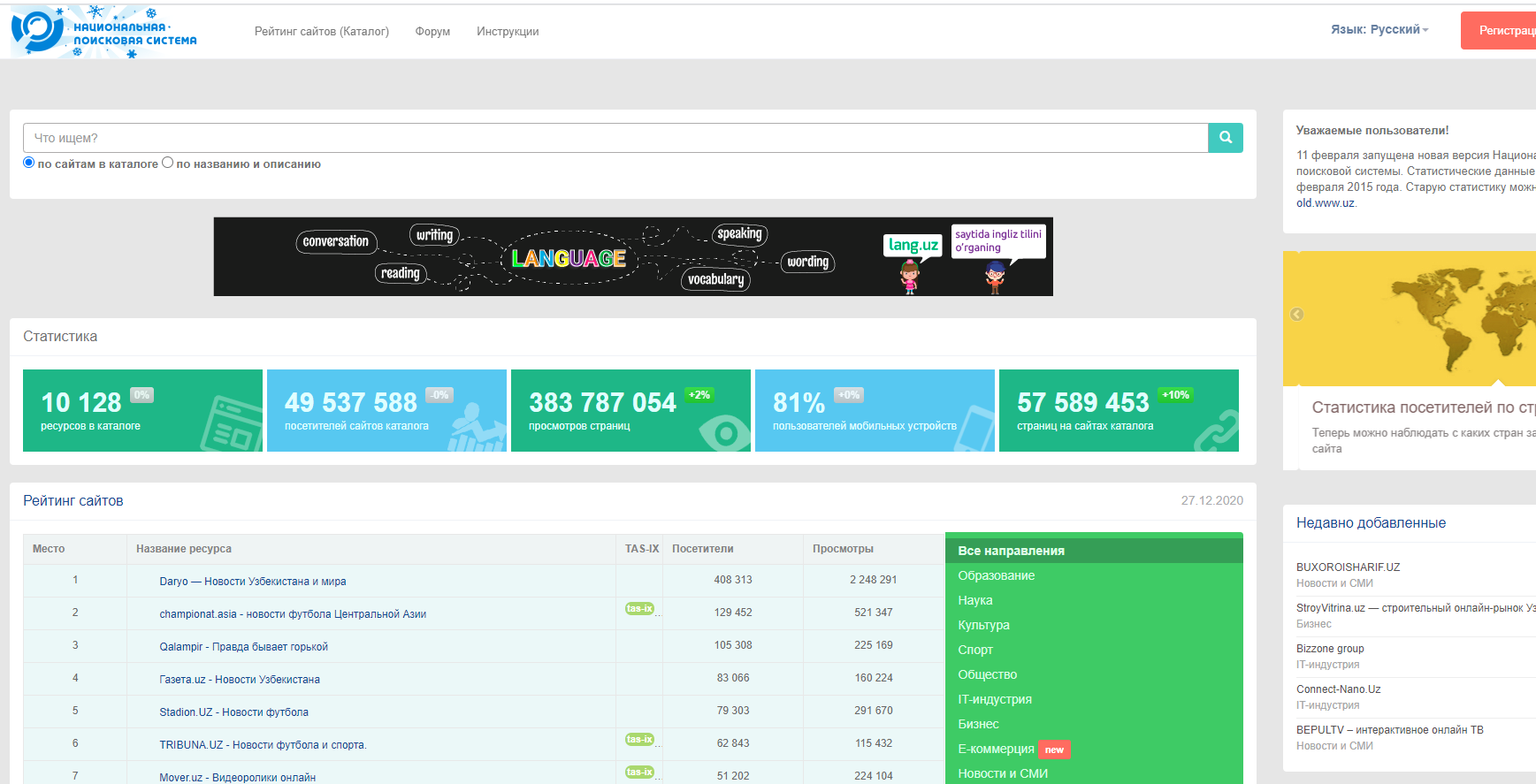Click views value 2 248 291
Image resolution: width=1536 pixels, height=784 pixels.
pos(874,580)
